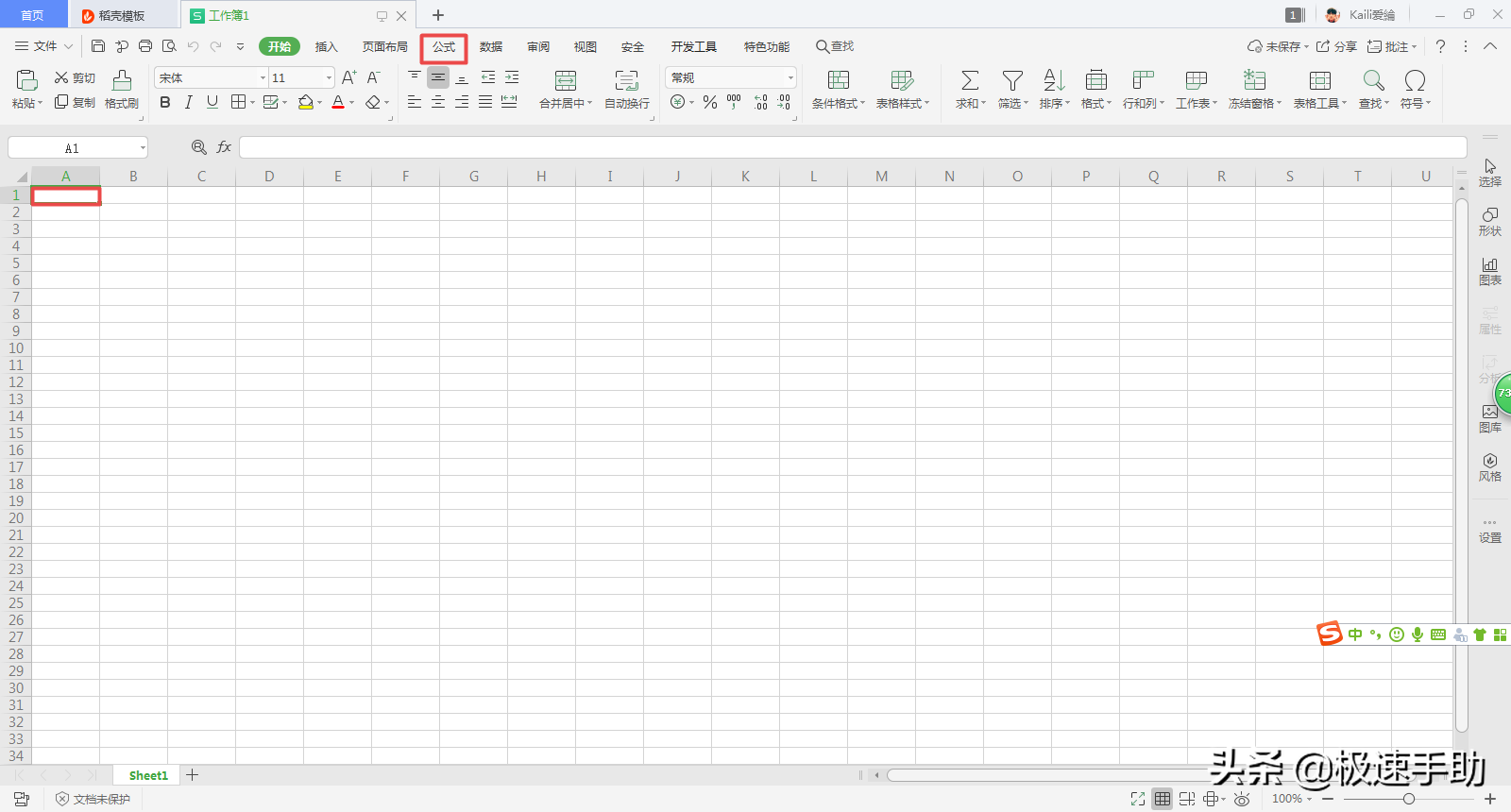The height and width of the screenshot is (812, 1511).
Task: Click the thousands separator (000) icon
Action: pyautogui.click(x=734, y=102)
